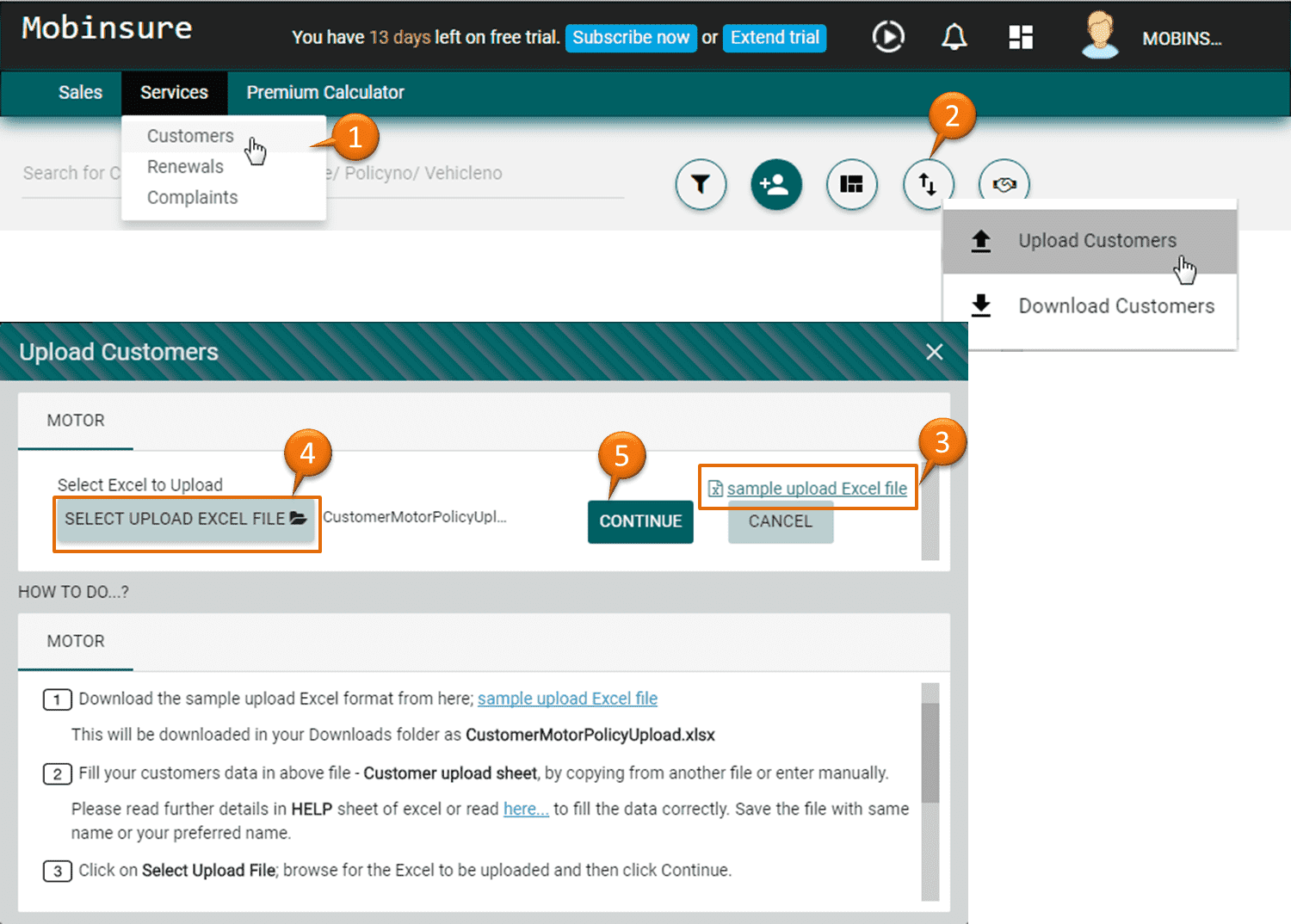Click the user profile avatar
1291x924 pixels.
point(1100,35)
